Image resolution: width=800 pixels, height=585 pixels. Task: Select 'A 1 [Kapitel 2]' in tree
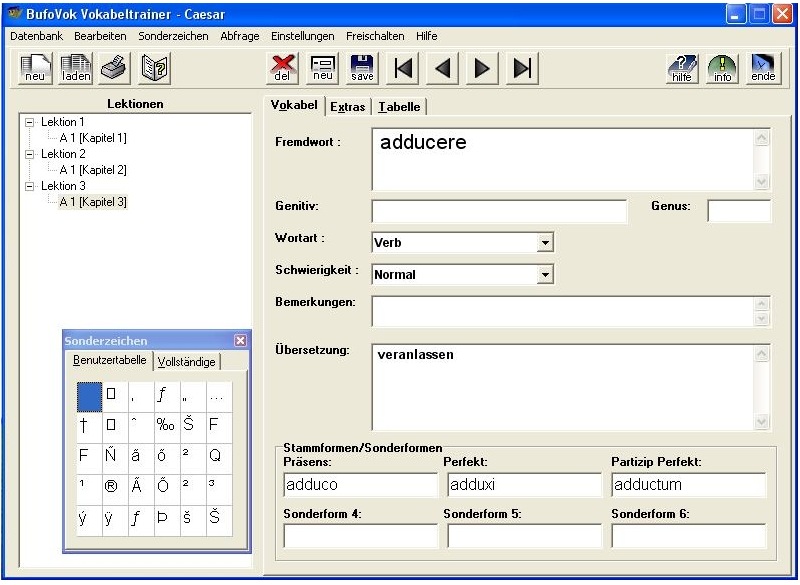click(x=93, y=170)
